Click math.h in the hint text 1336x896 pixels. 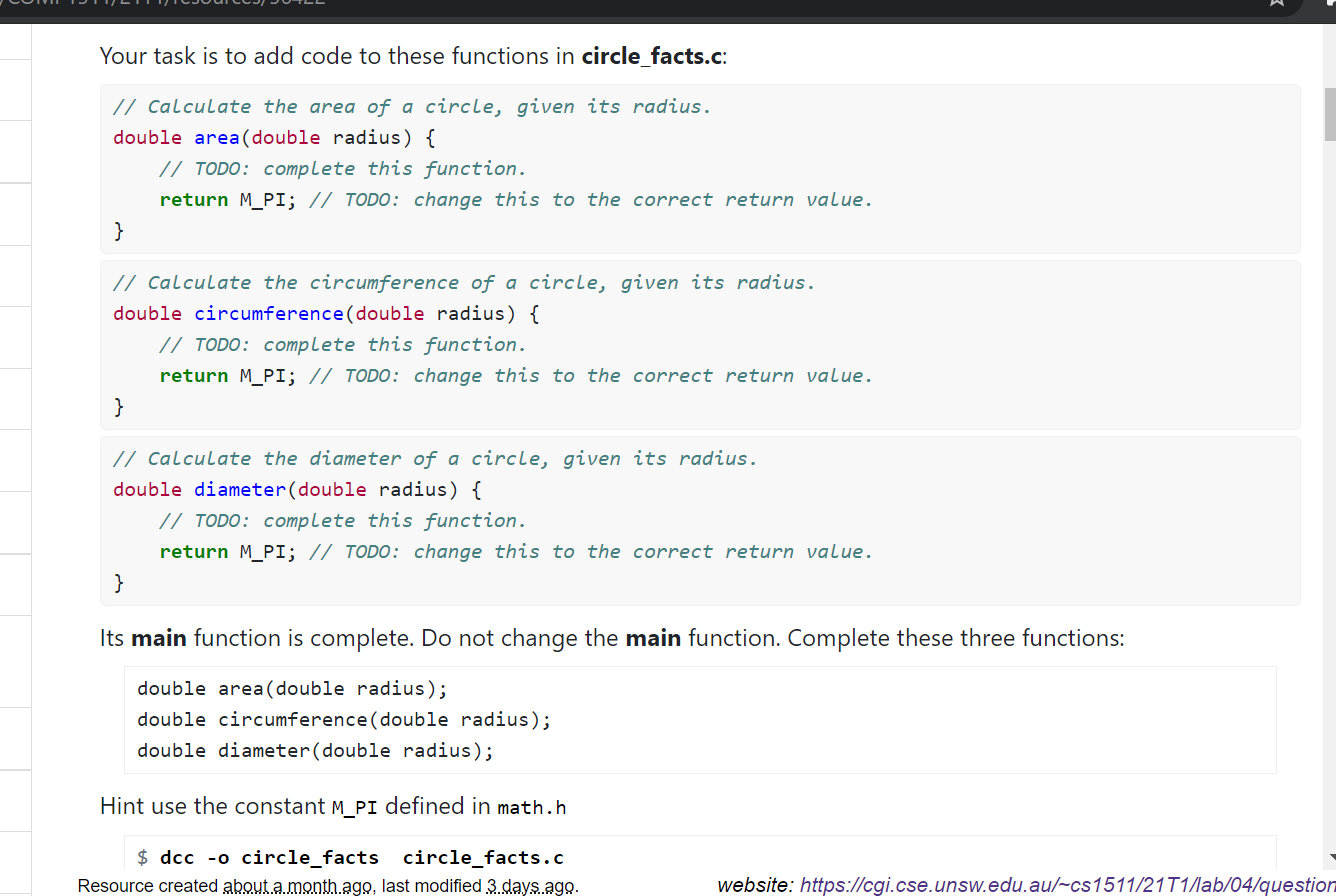click(531, 807)
